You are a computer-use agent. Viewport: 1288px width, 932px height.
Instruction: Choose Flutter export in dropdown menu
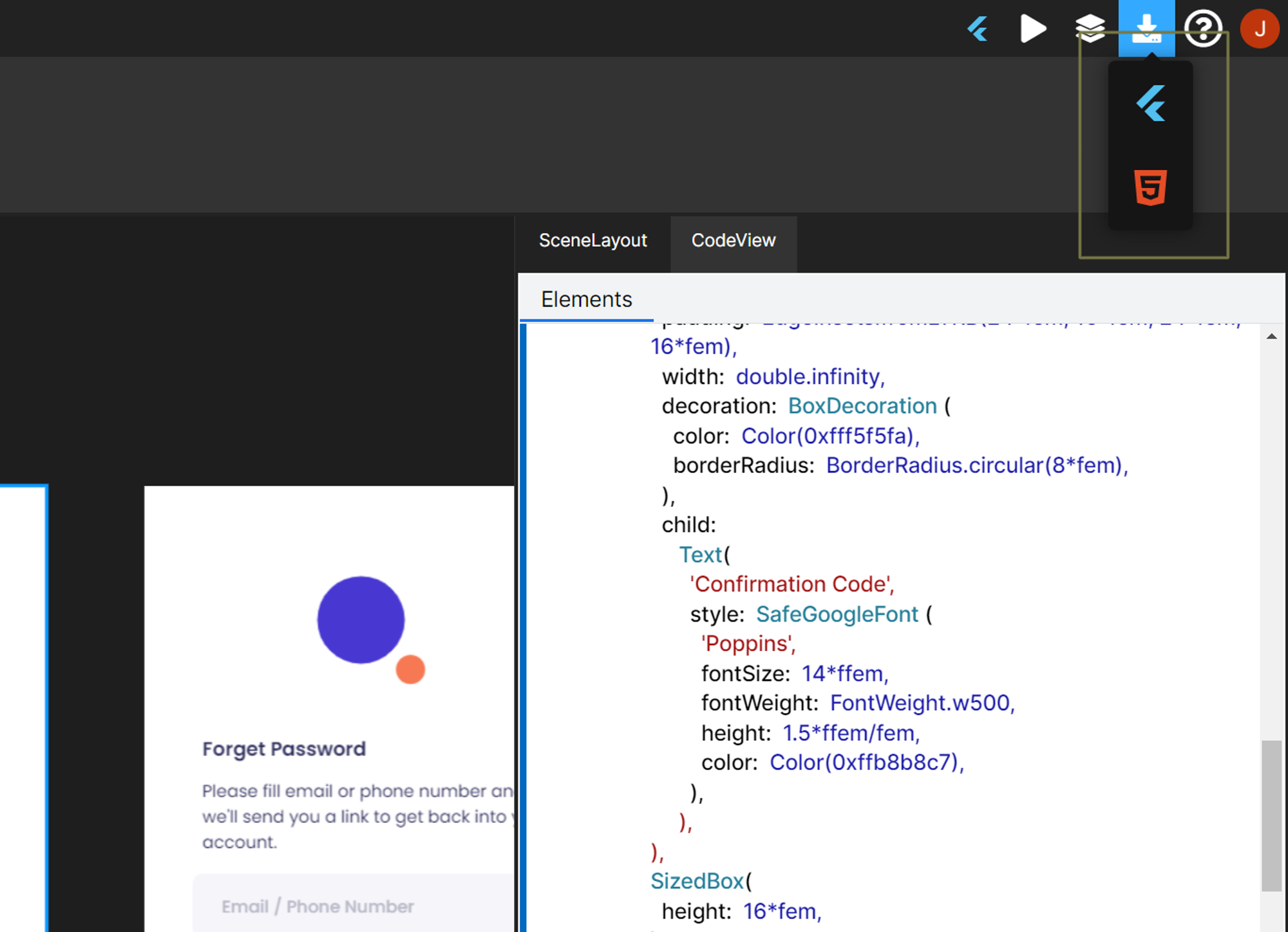(x=1151, y=104)
